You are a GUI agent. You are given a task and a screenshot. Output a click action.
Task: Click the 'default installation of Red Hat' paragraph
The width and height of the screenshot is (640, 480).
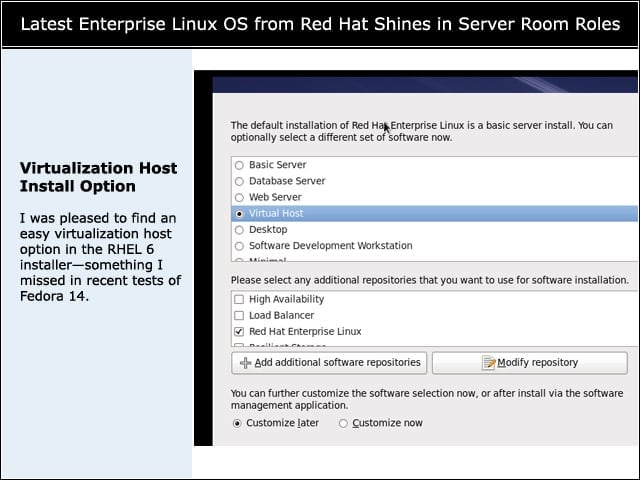point(422,131)
